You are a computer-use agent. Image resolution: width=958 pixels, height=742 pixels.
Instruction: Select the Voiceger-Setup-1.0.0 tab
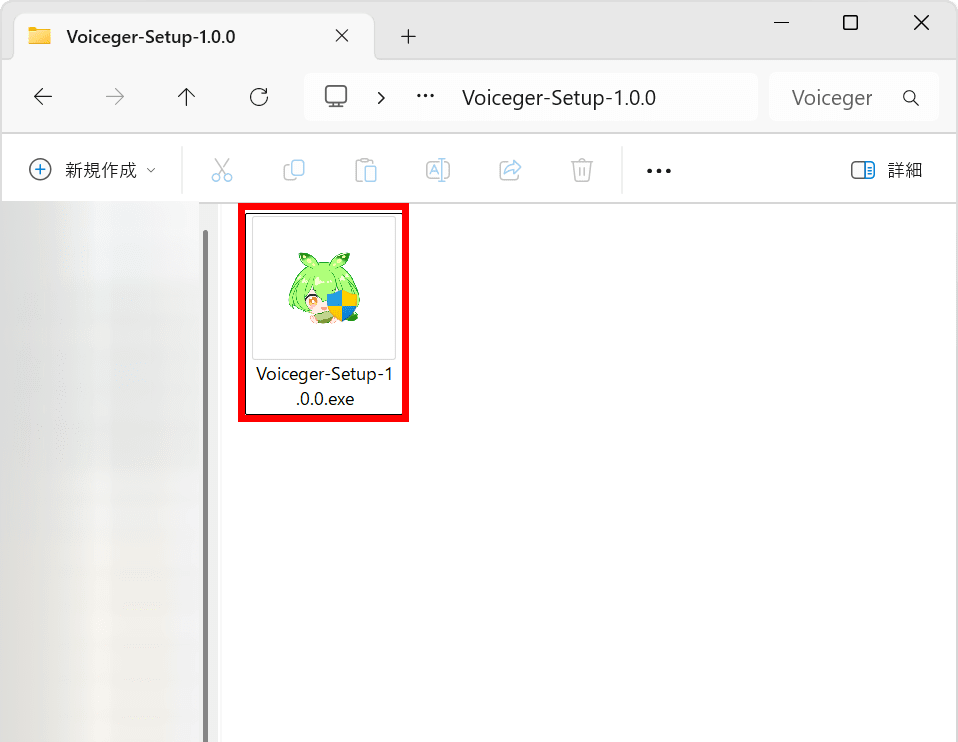[x=150, y=37]
